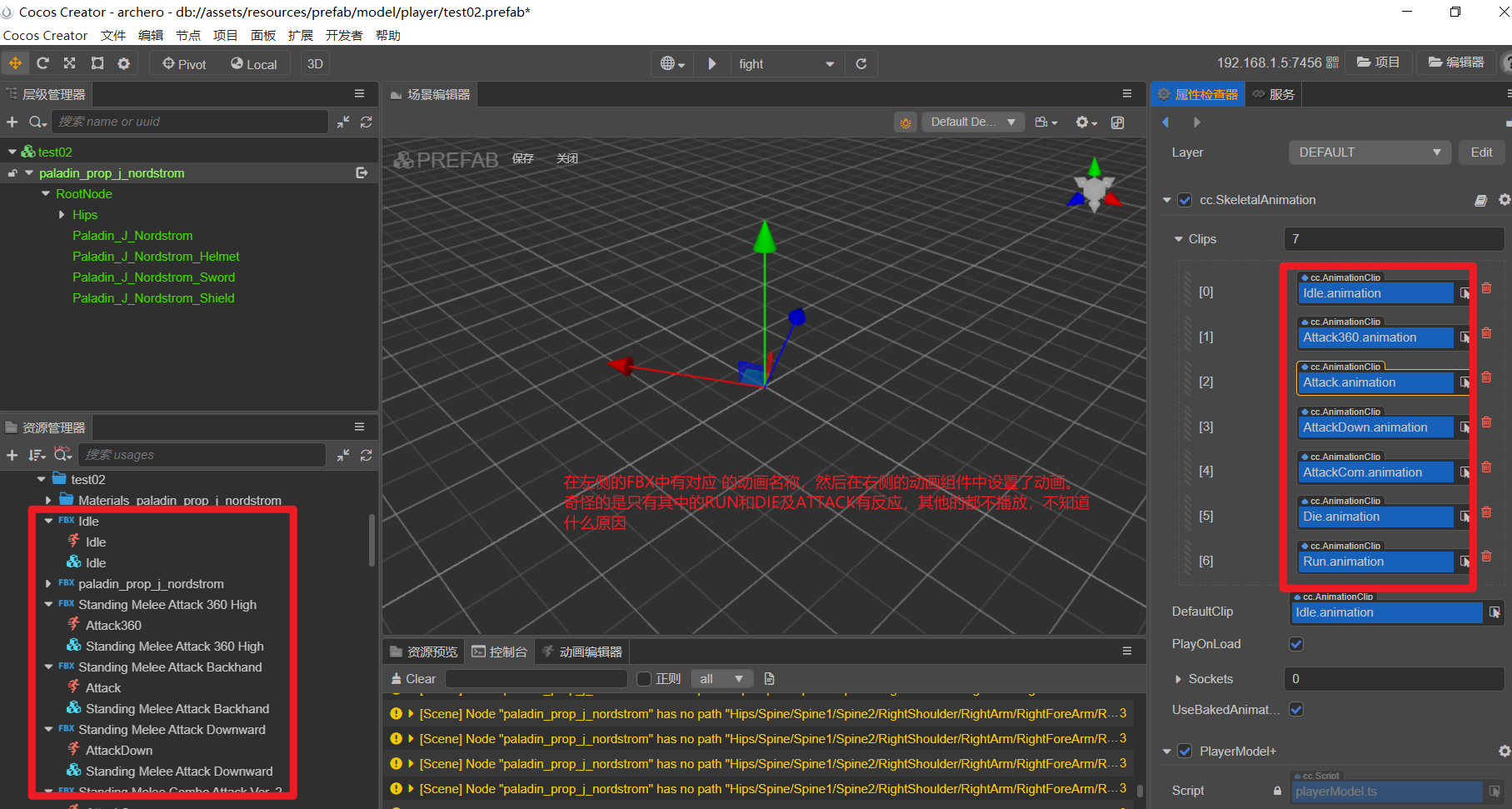Open the assets panel menu
This screenshot has width=1512, height=809.
[359, 427]
